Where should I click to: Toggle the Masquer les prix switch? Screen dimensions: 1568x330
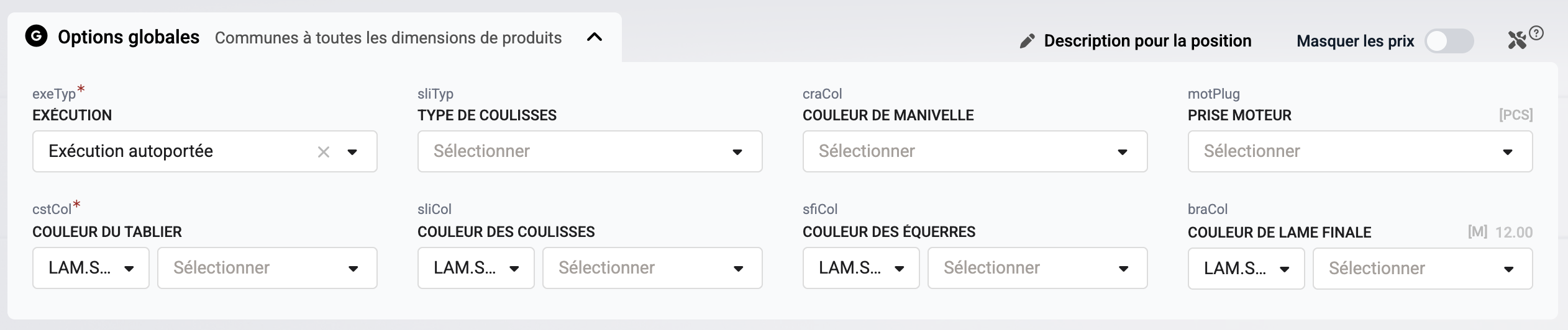tap(1449, 41)
